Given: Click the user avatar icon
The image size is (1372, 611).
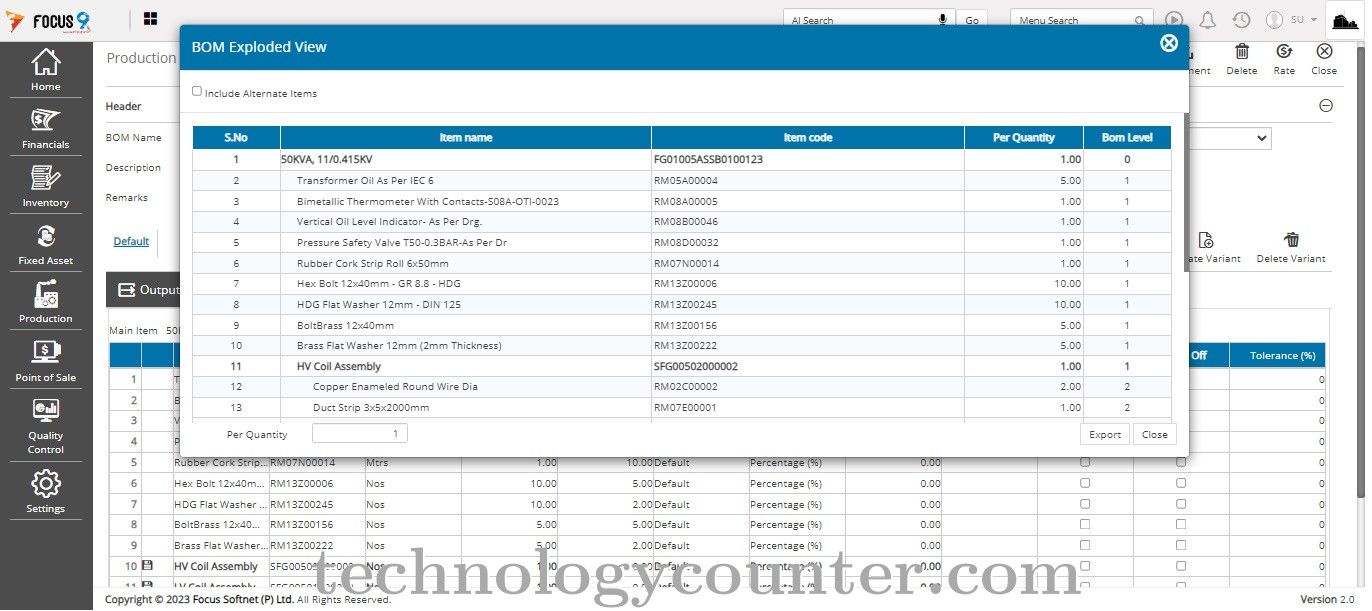Looking at the screenshot, I should [1274, 20].
